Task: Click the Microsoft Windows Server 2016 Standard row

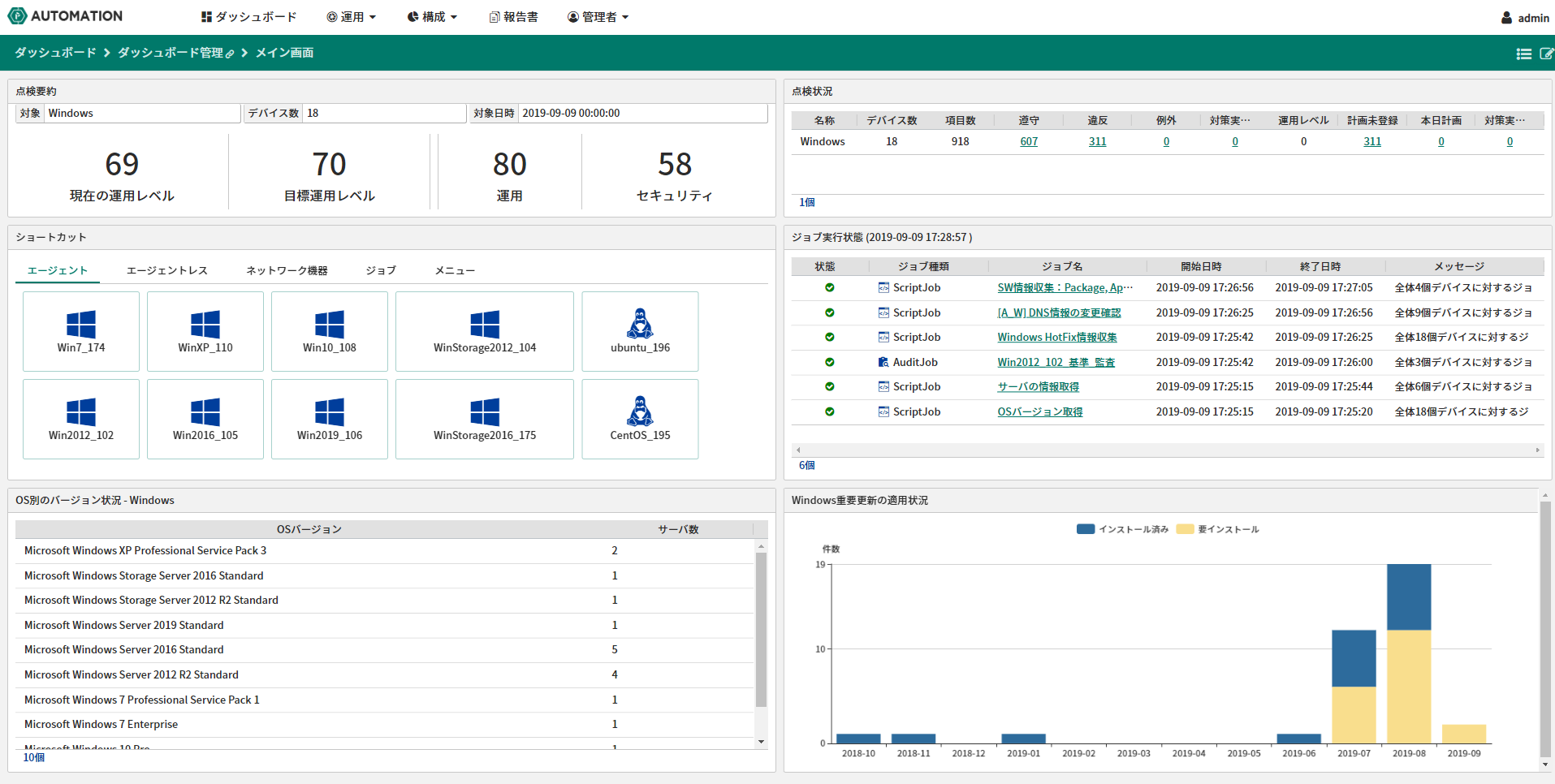Action: tap(385, 649)
